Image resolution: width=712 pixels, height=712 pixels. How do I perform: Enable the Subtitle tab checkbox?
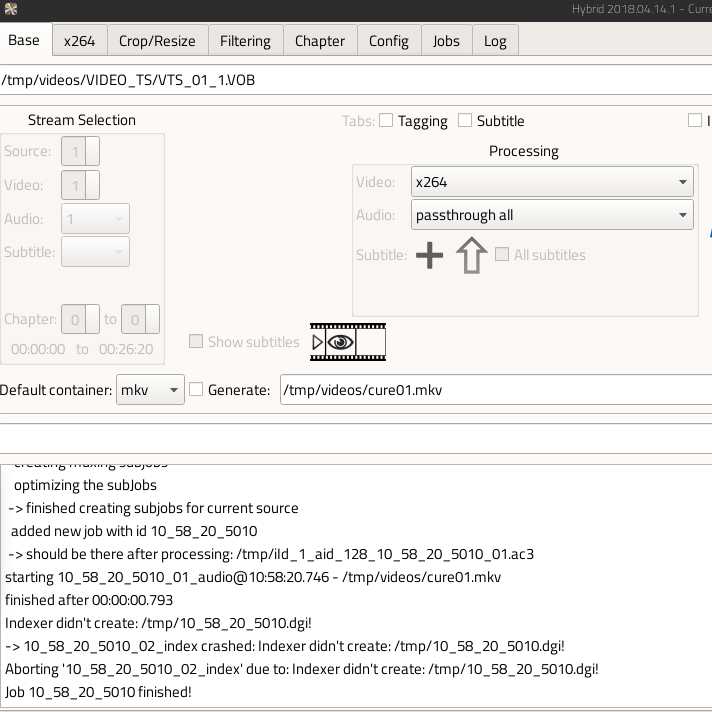click(465, 121)
